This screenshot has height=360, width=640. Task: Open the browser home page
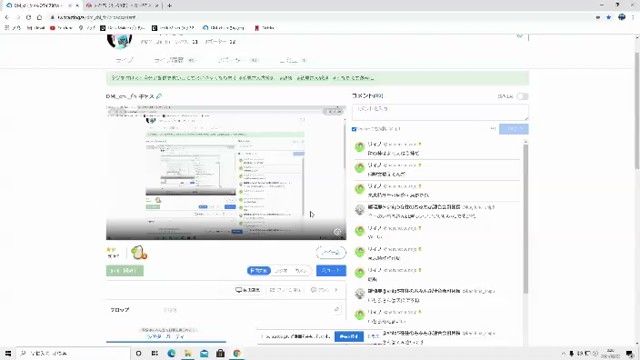point(39,17)
